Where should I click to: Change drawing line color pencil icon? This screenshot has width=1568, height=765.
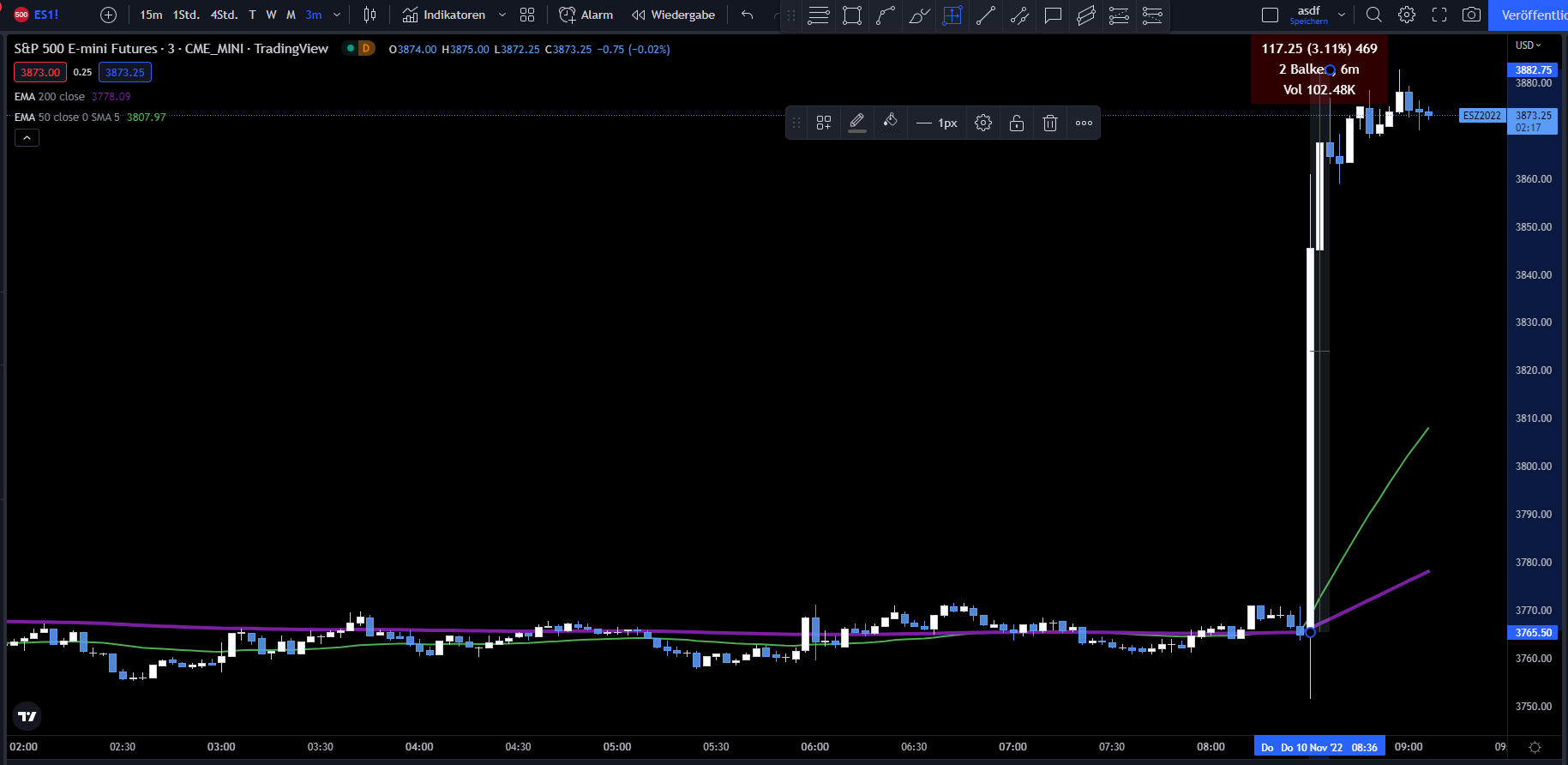click(857, 123)
